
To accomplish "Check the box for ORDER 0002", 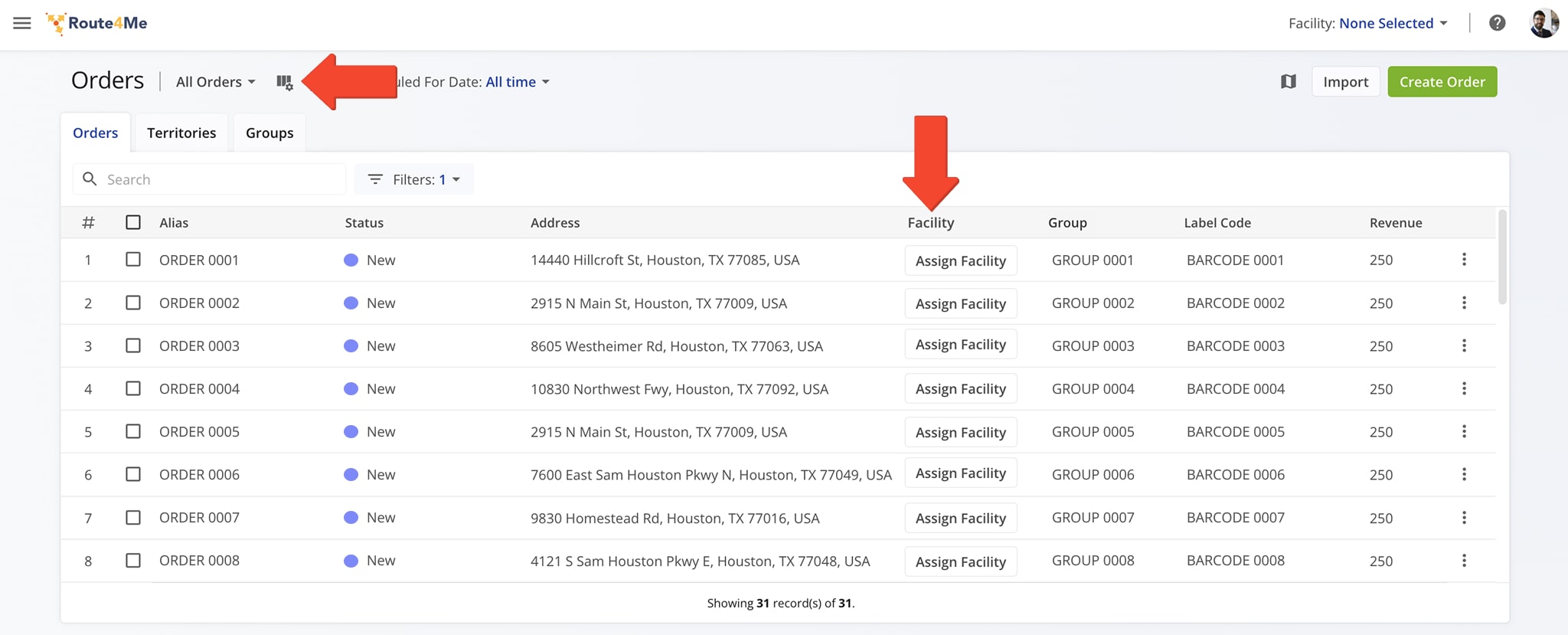I will click(133, 303).
